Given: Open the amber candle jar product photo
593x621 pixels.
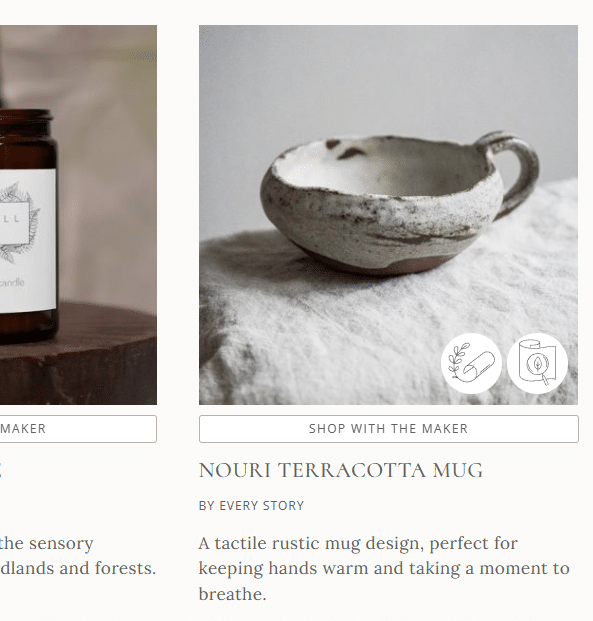Looking at the screenshot, I should (x=78, y=215).
